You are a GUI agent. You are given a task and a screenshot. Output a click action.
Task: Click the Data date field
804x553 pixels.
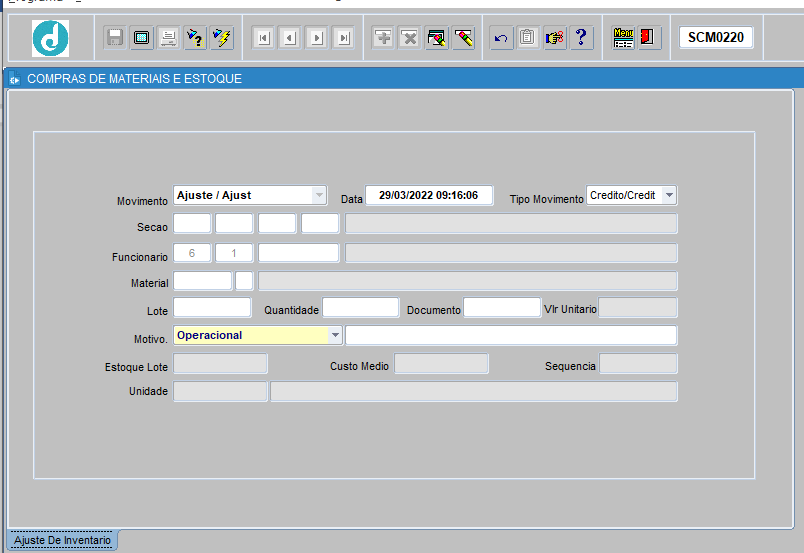coord(429,195)
